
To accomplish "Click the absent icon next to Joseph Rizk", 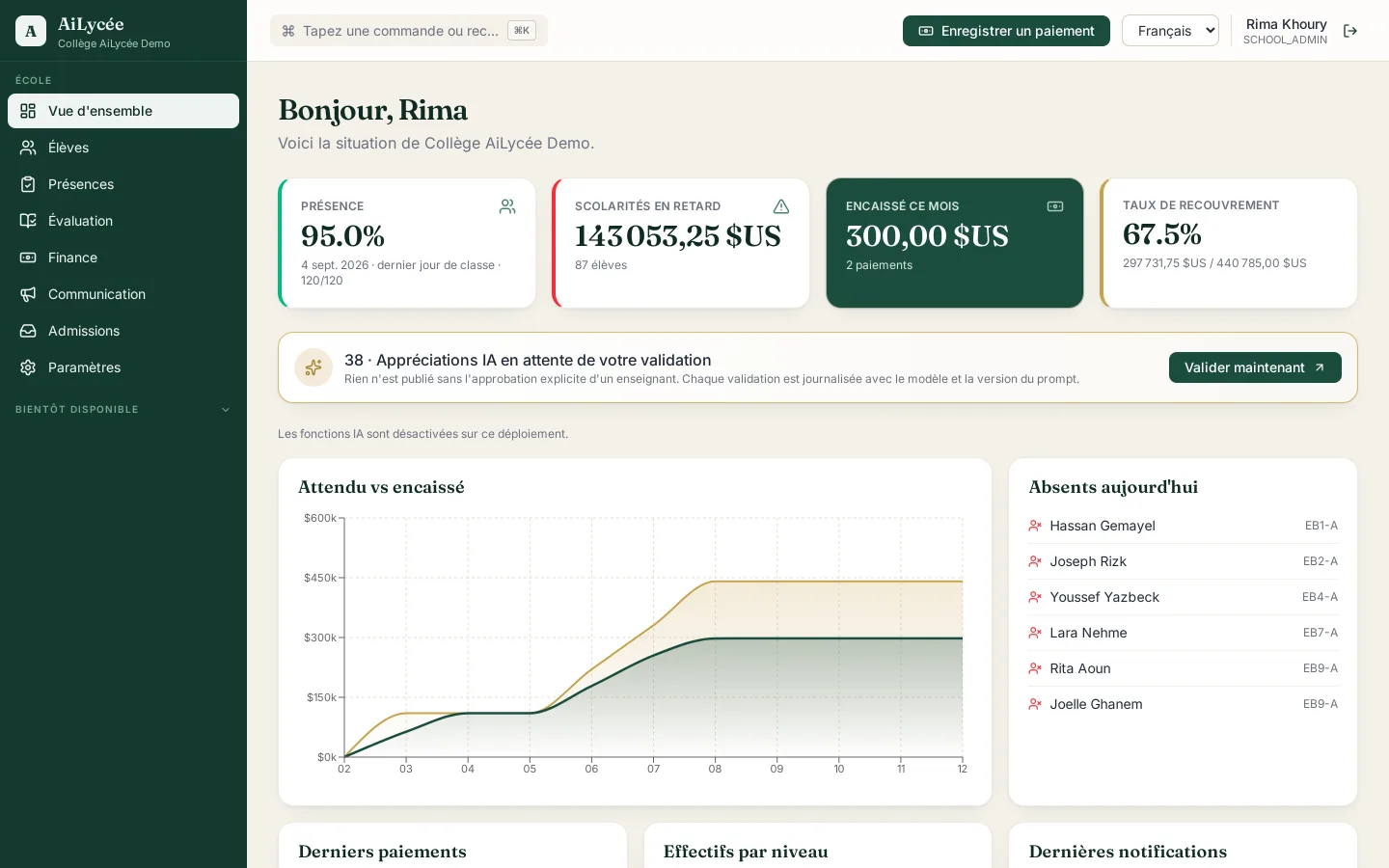I will 1035,561.
